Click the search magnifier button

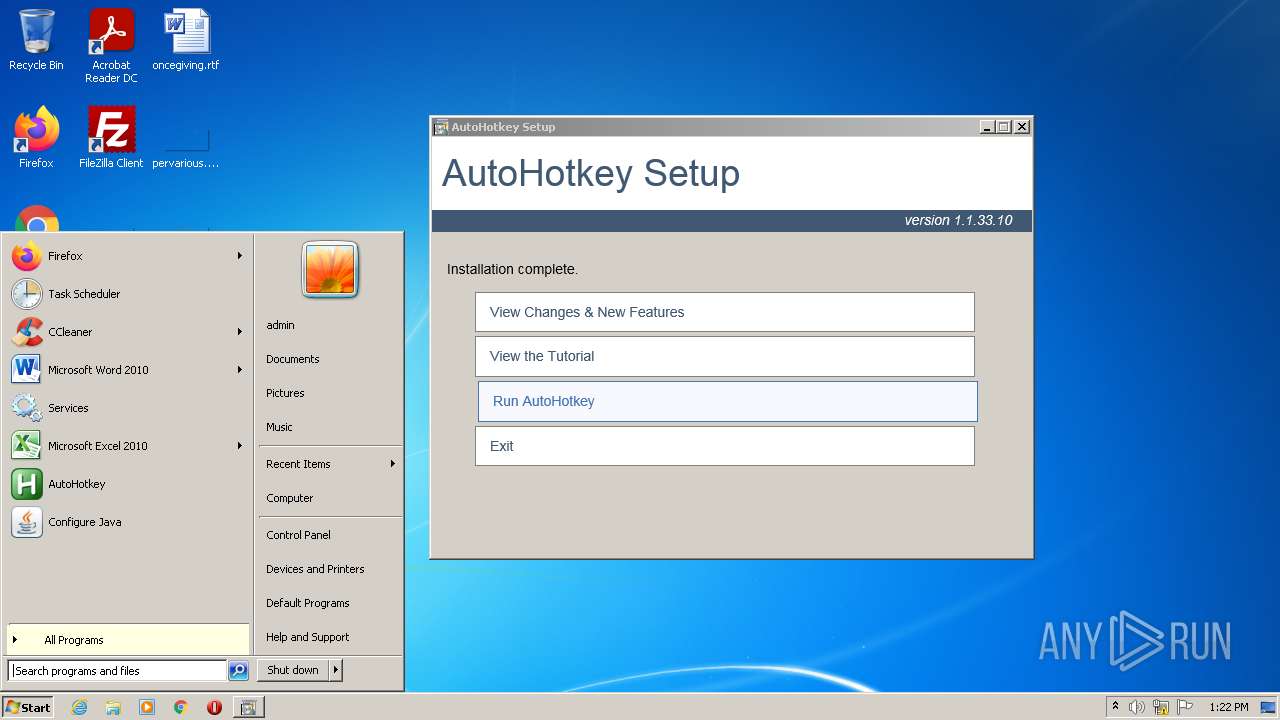pos(238,671)
